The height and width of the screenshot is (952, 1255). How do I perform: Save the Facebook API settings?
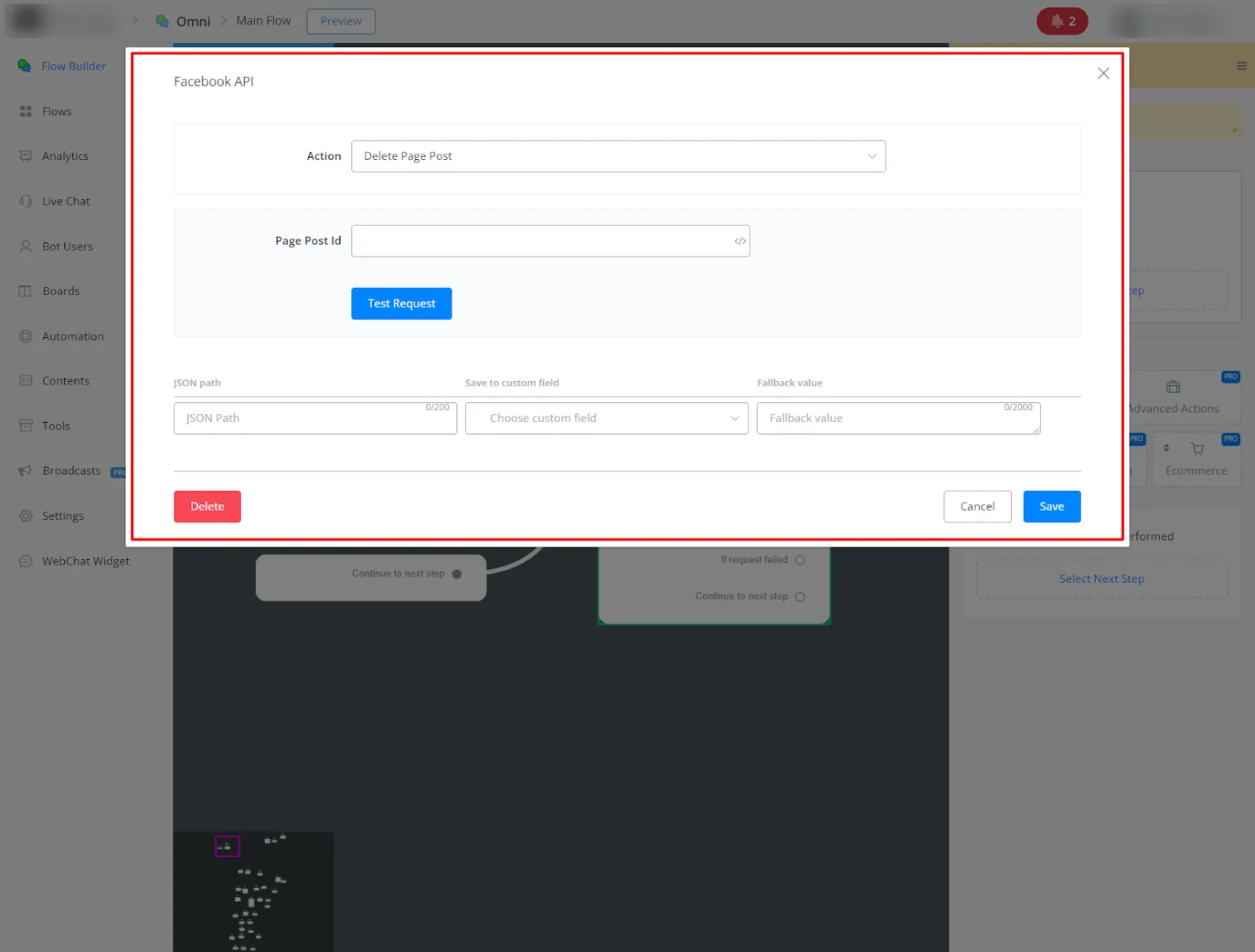point(1052,507)
